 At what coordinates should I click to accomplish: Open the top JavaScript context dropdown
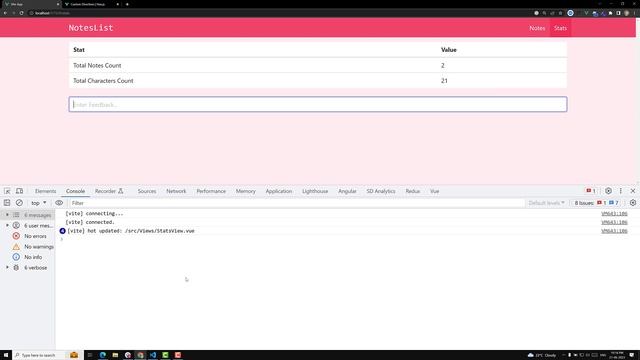click(39, 203)
